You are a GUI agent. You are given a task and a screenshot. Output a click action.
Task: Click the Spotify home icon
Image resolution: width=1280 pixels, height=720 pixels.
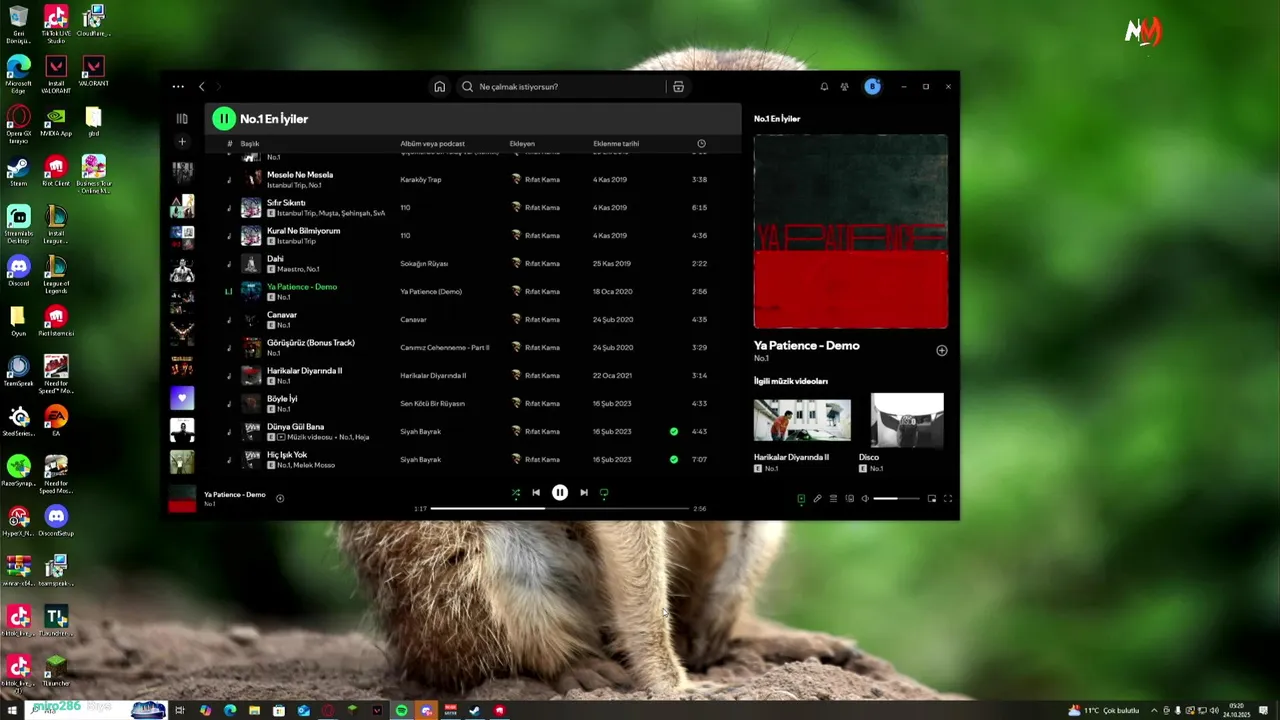click(x=439, y=87)
